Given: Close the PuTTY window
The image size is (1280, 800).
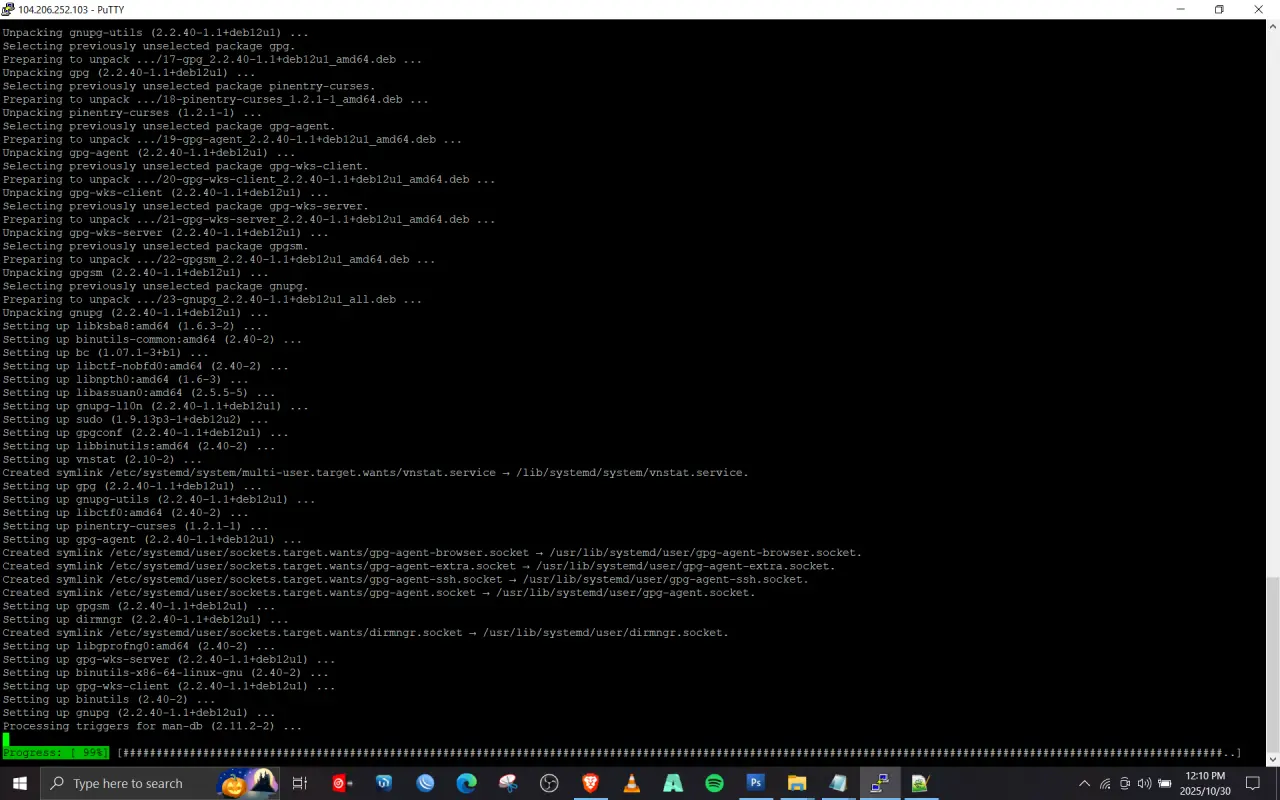Looking at the screenshot, I should [x=1259, y=9].
